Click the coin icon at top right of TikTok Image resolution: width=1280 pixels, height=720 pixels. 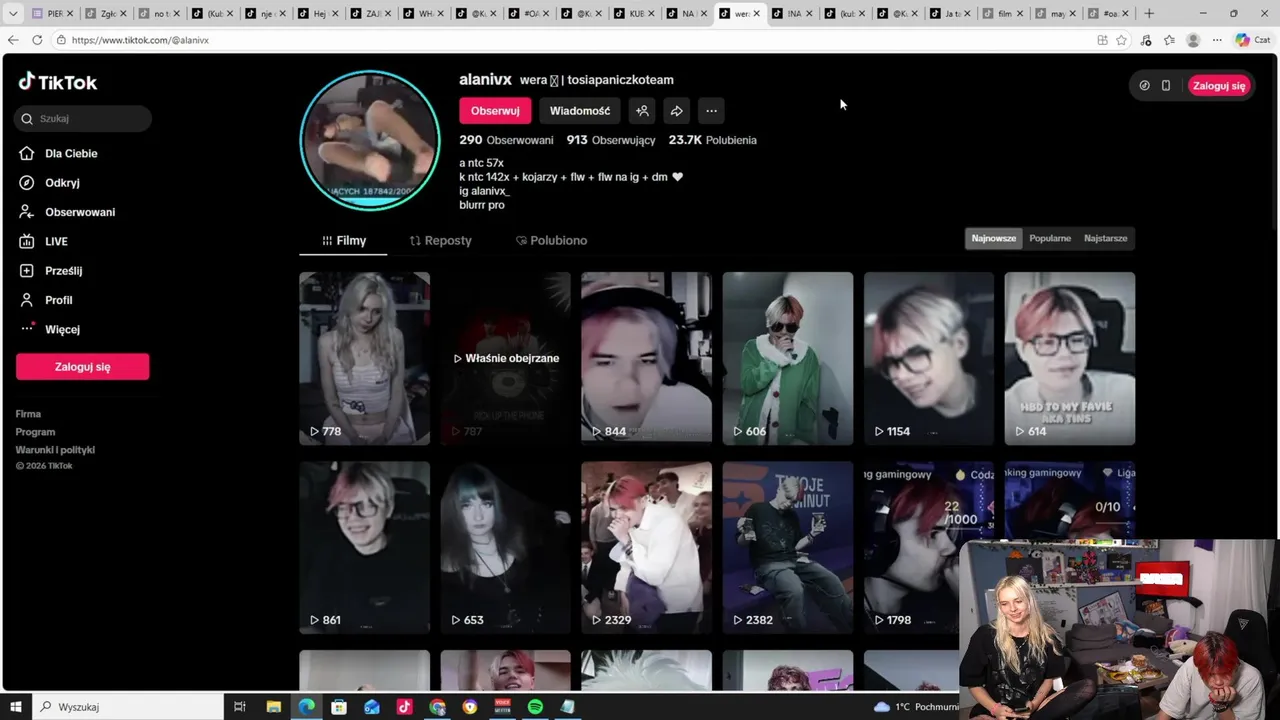coord(1144,85)
